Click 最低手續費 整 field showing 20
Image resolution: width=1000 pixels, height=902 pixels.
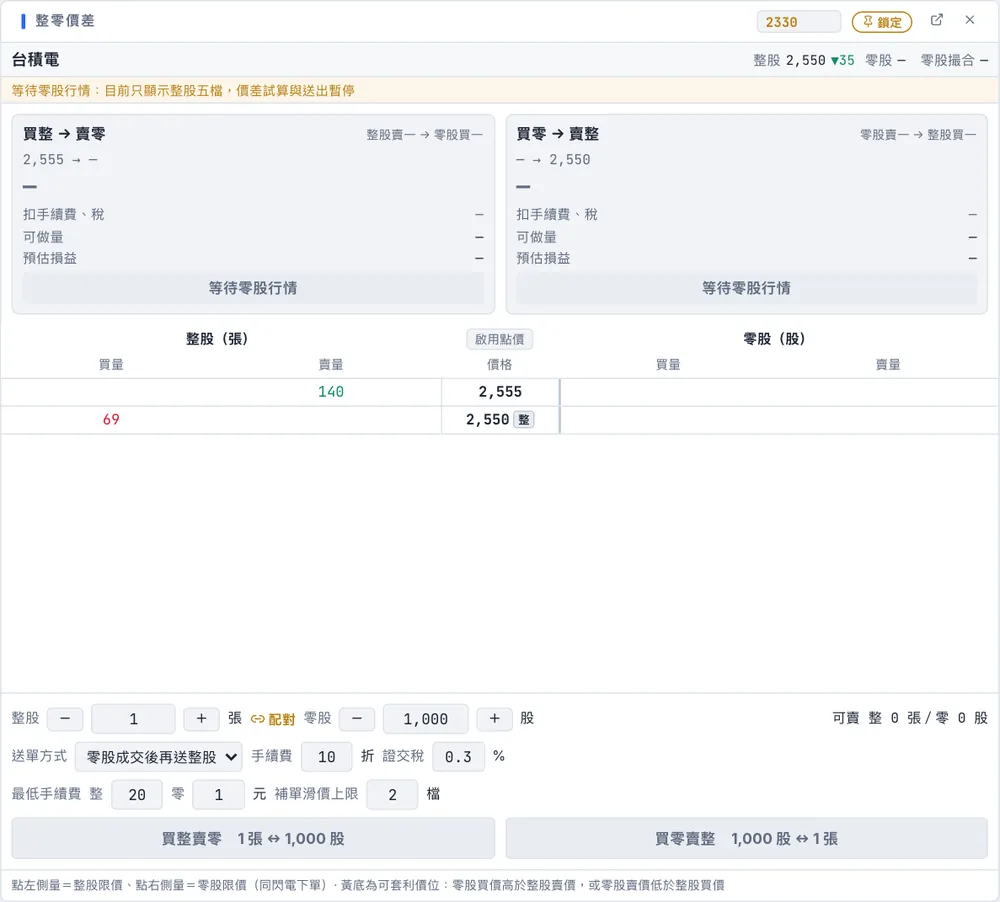point(137,794)
